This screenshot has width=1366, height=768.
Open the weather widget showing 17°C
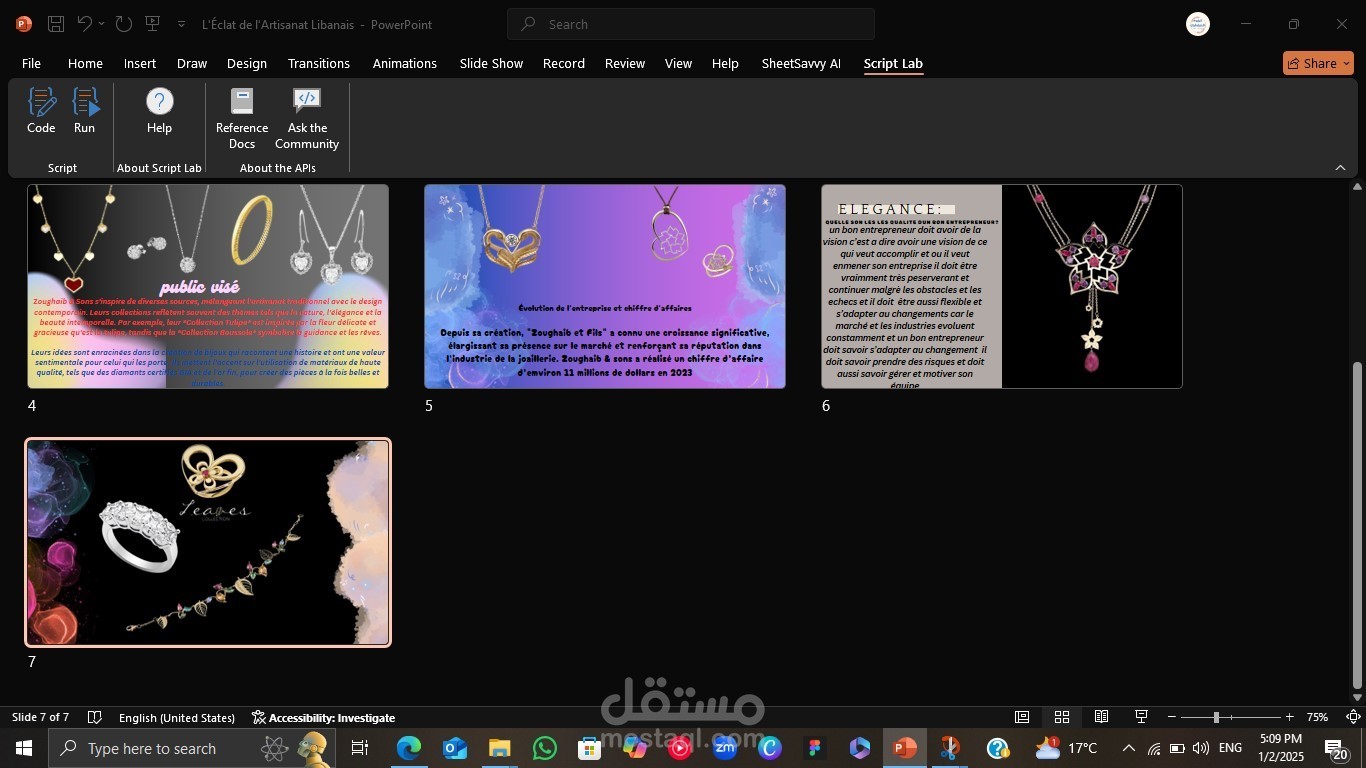[x=1067, y=748]
